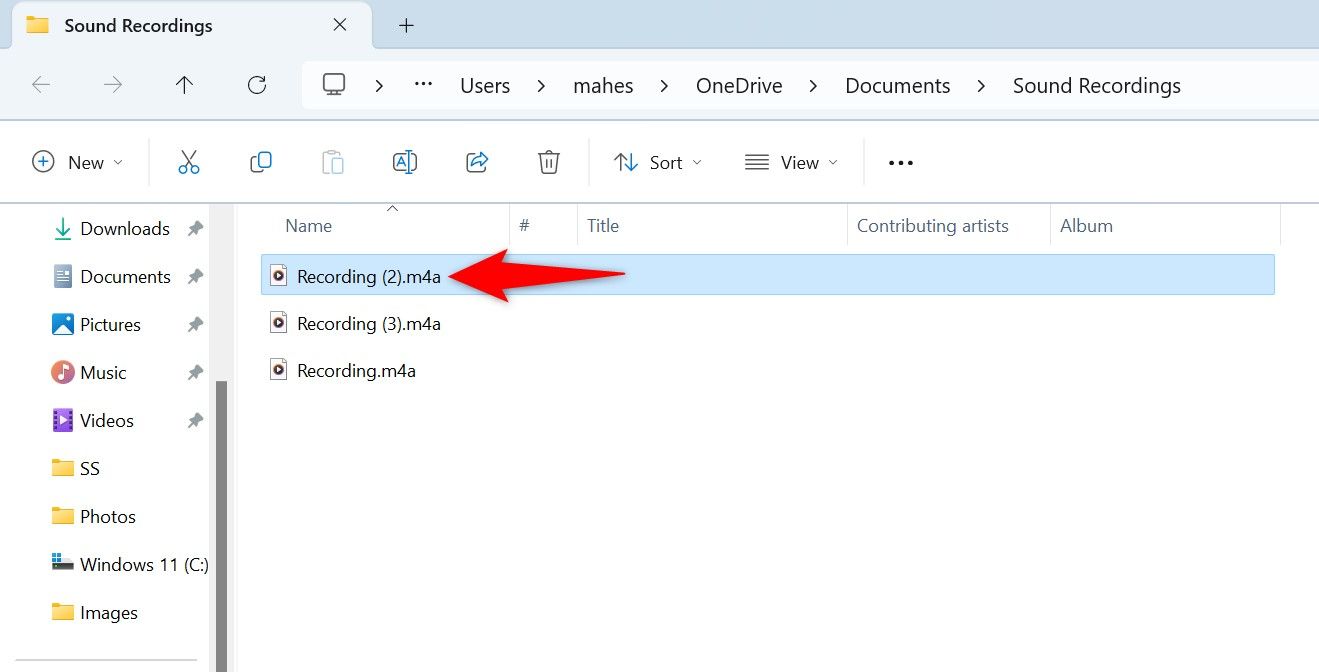Screen dimensions: 1319x672
Task: Click Documents in the address breadcrumb
Action: (898, 86)
